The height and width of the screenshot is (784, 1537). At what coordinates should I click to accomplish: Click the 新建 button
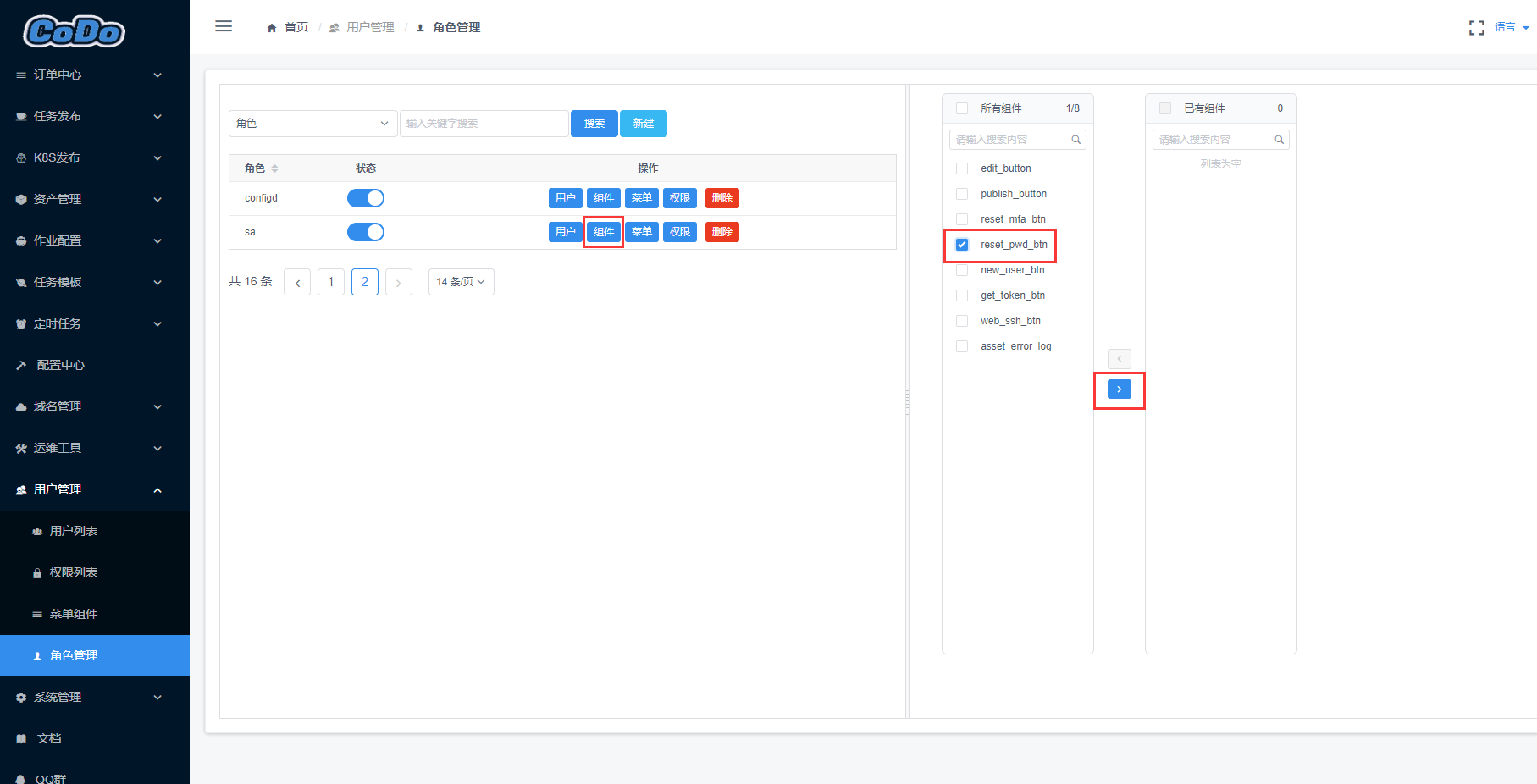coord(644,124)
